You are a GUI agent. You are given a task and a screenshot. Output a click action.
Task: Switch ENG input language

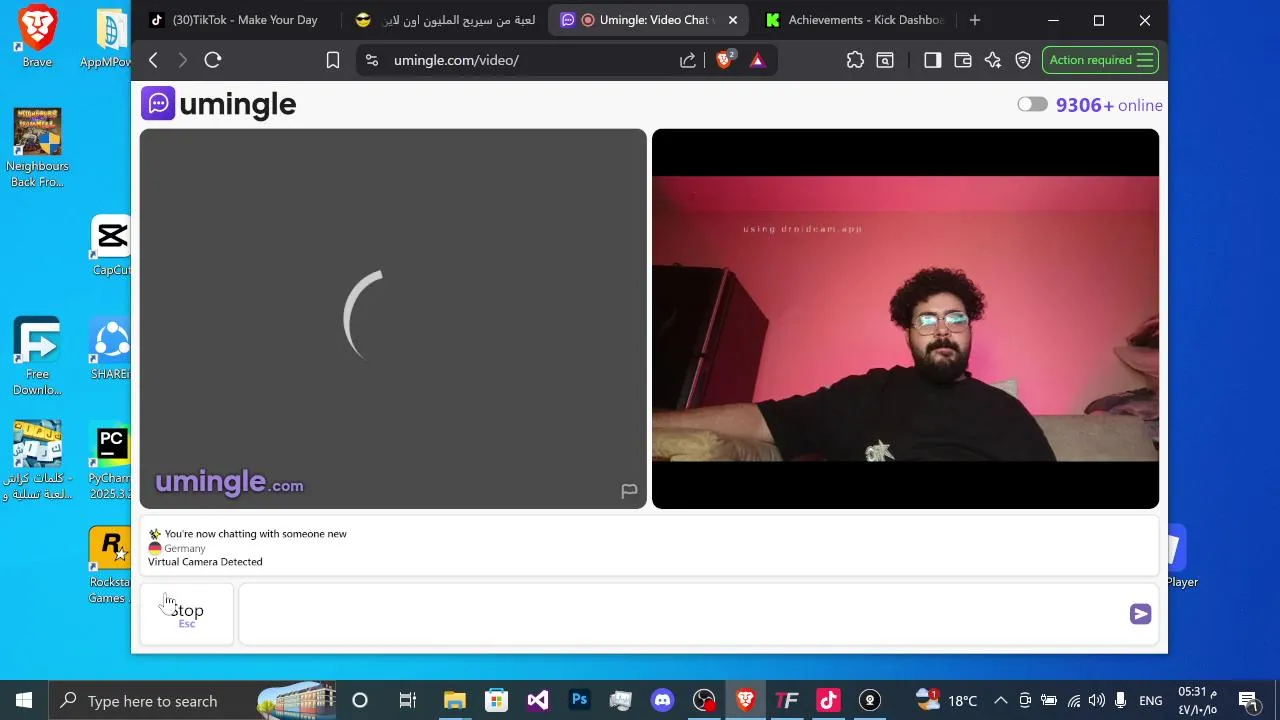(1151, 700)
